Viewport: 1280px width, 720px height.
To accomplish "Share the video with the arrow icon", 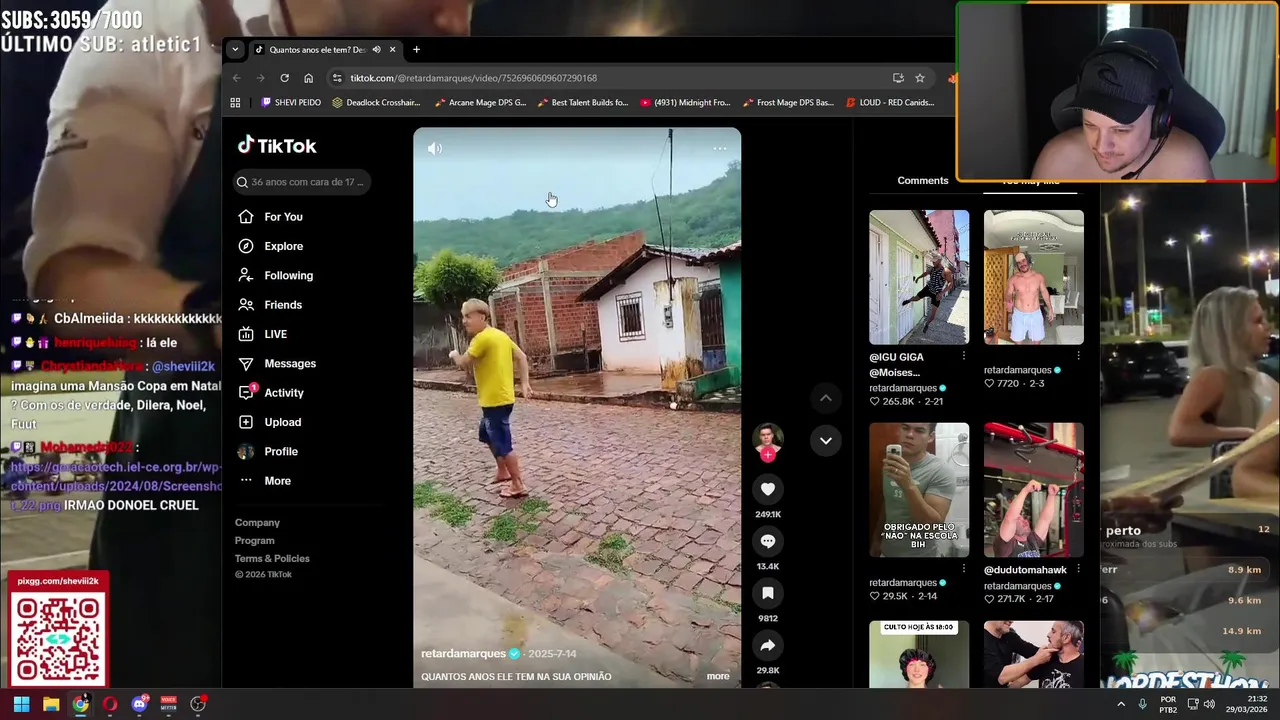I will [x=768, y=645].
